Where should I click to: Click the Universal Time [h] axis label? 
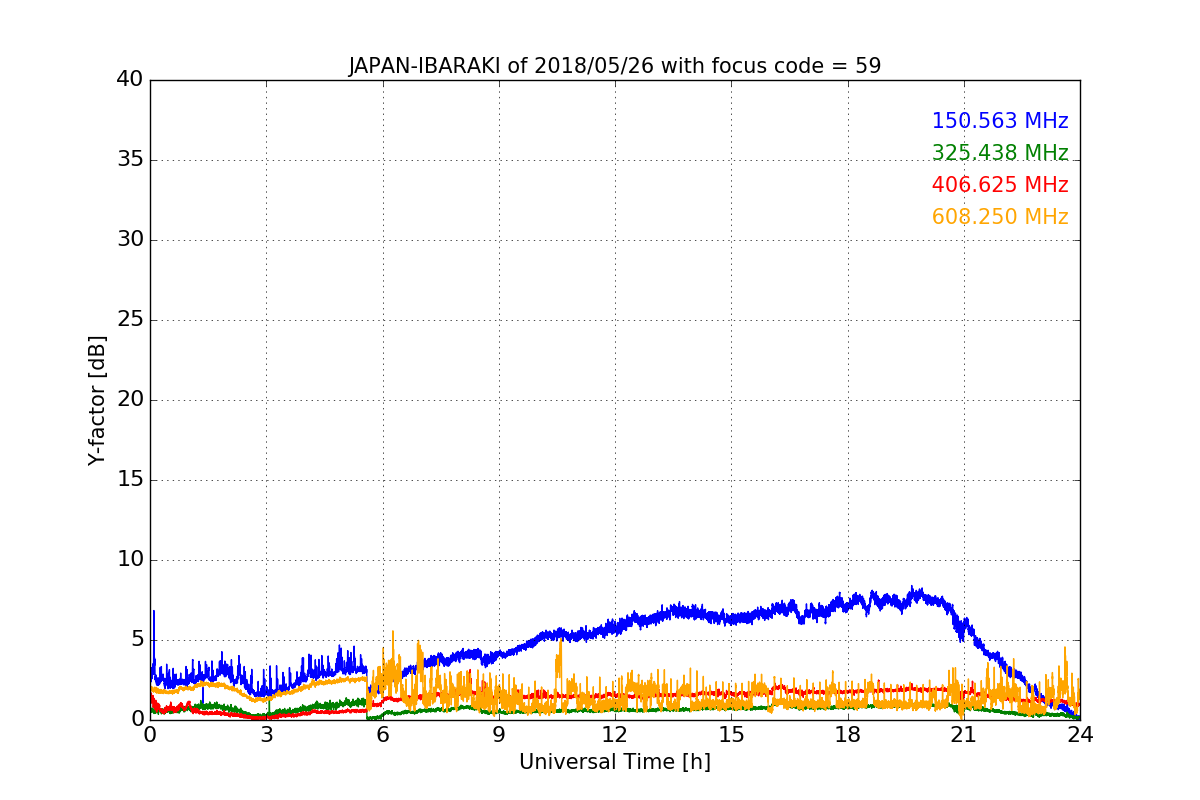pyautogui.click(x=615, y=762)
